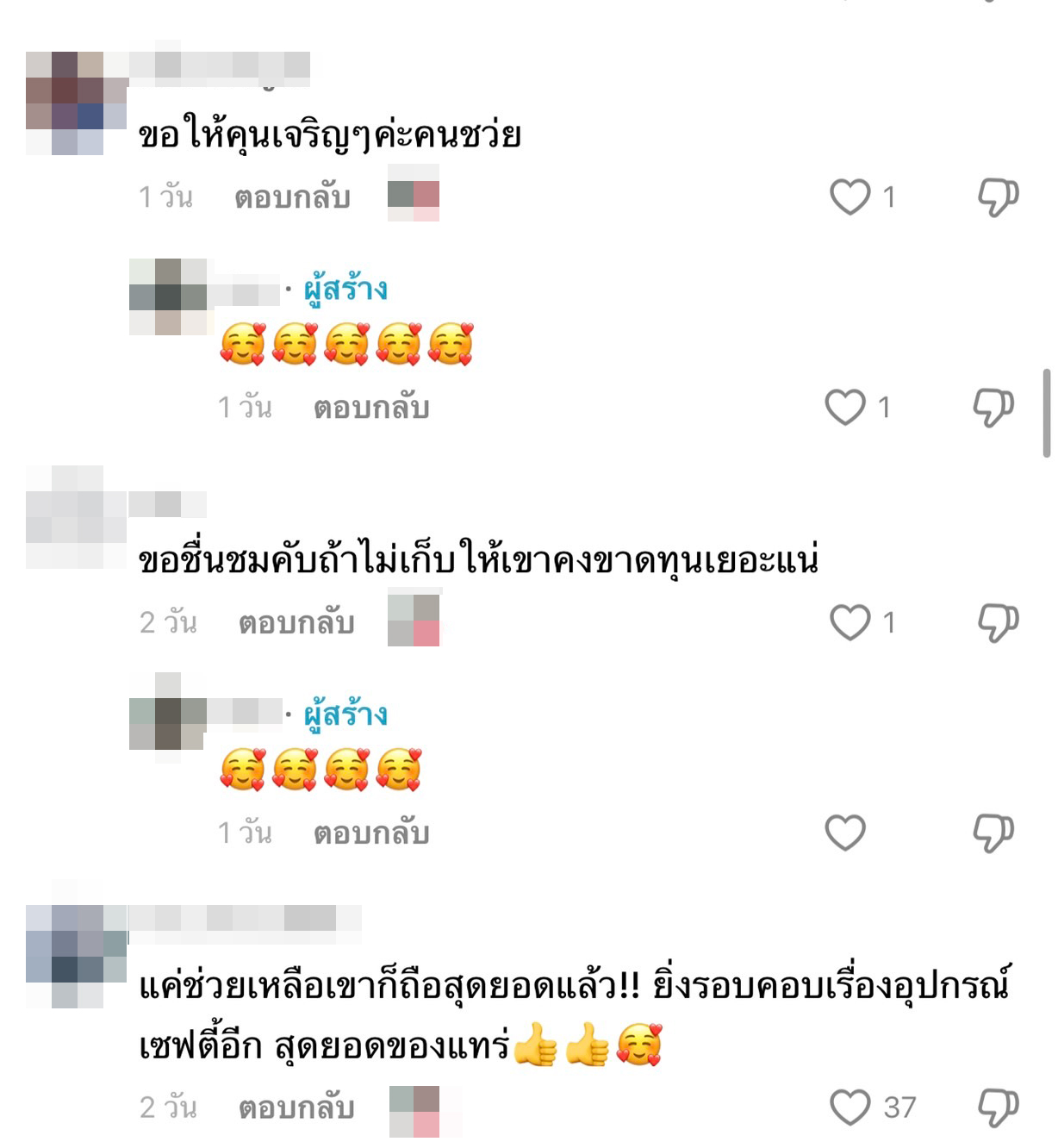1058x1148 pixels.
Task: Like the comment about 'ขาดทุนเยอะแน่'
Action: pos(850,622)
